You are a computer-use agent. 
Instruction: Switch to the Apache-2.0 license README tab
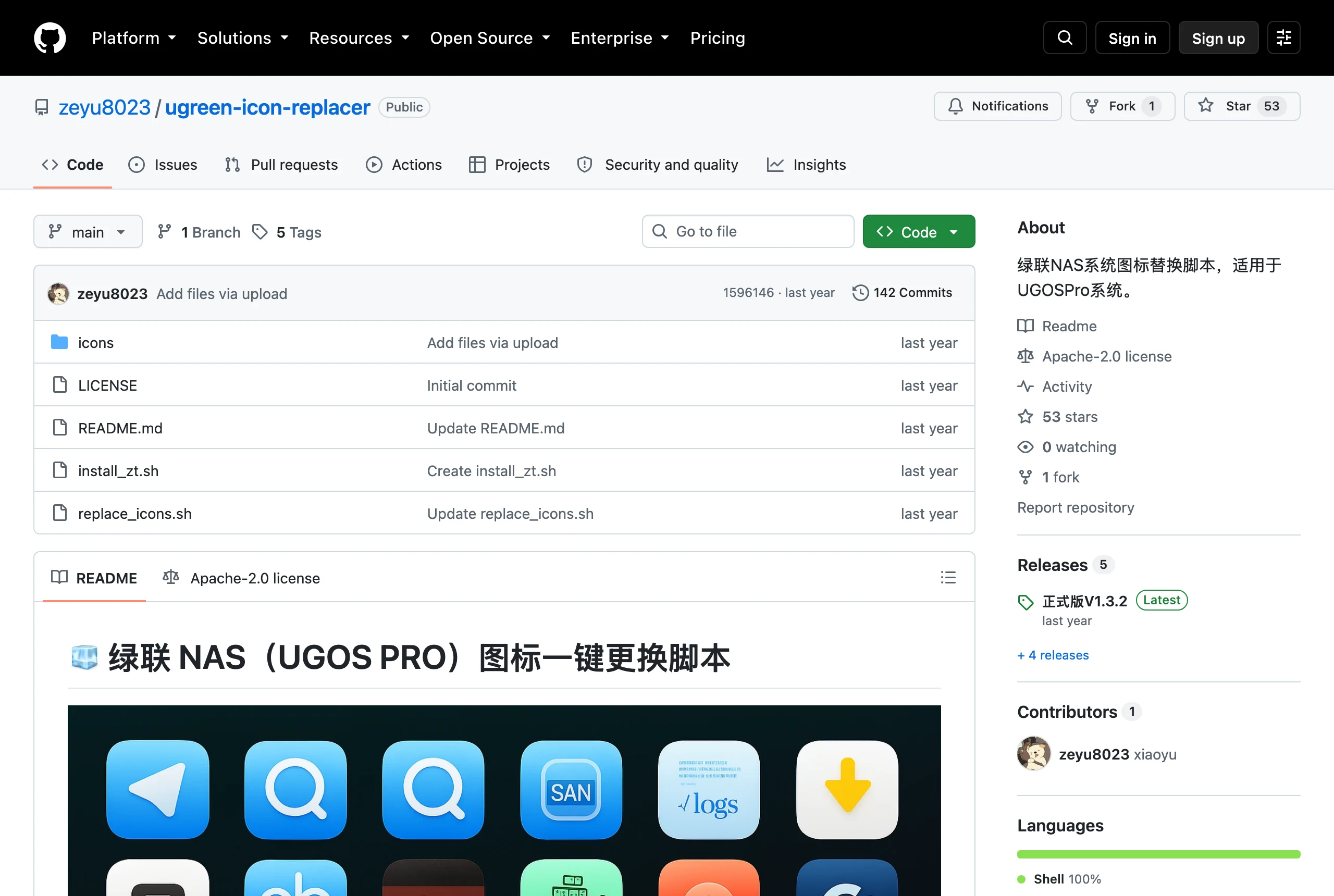(241, 578)
